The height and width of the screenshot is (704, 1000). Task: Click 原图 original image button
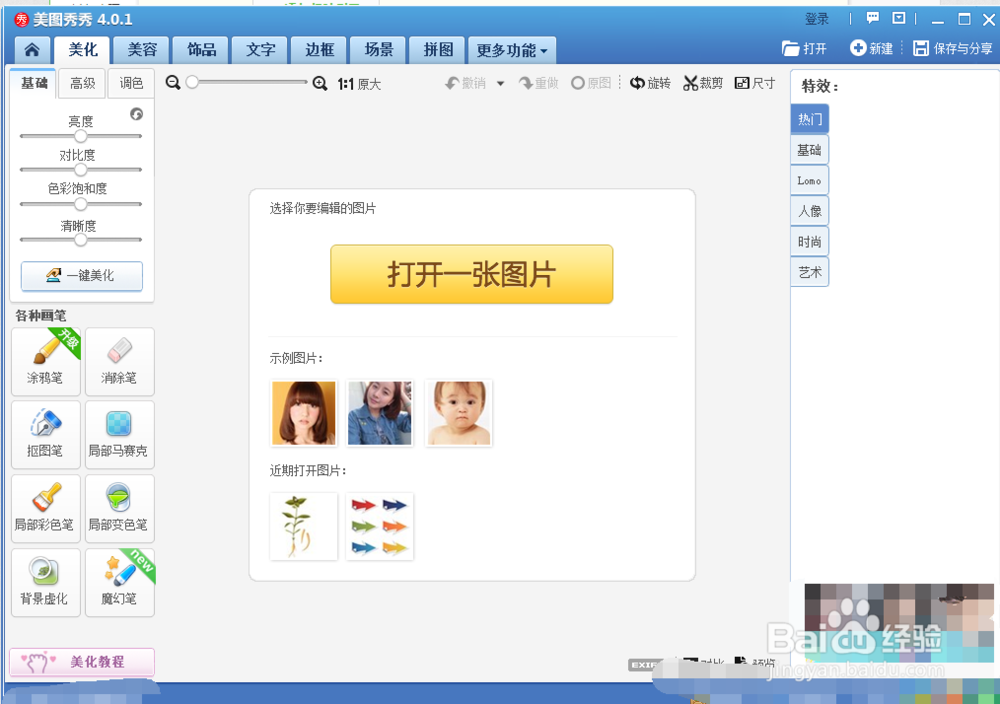point(591,84)
